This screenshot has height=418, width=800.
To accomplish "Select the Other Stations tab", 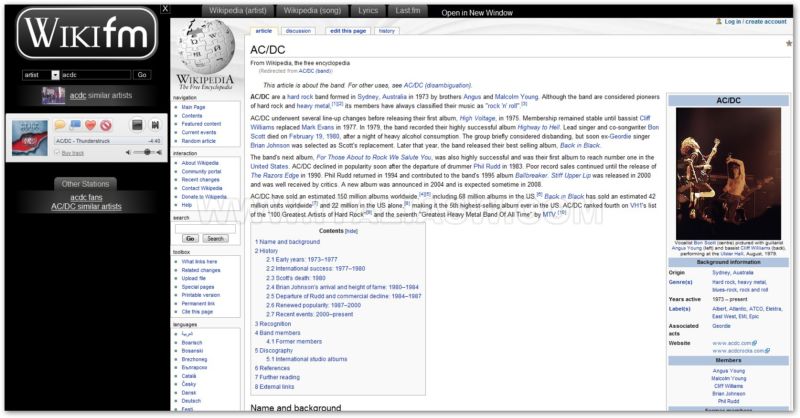I will [85, 184].
